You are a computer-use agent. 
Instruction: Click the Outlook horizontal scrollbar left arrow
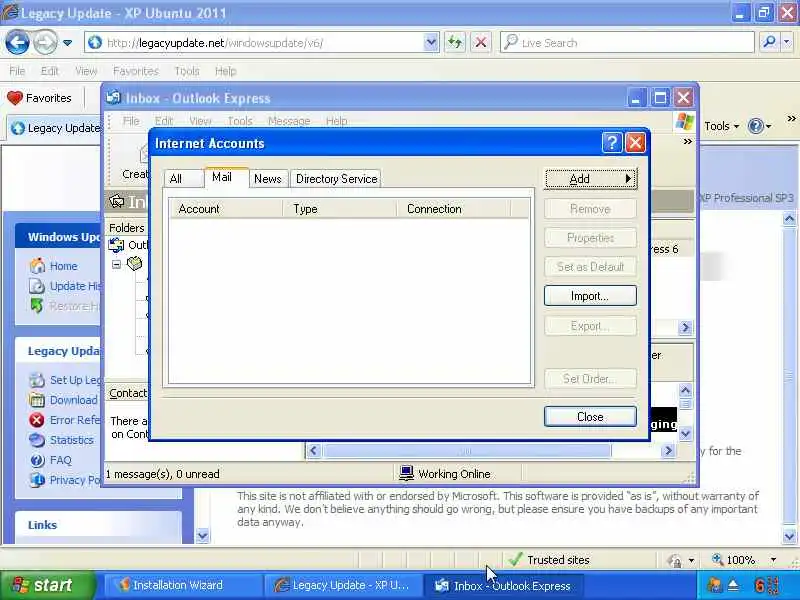click(x=313, y=451)
